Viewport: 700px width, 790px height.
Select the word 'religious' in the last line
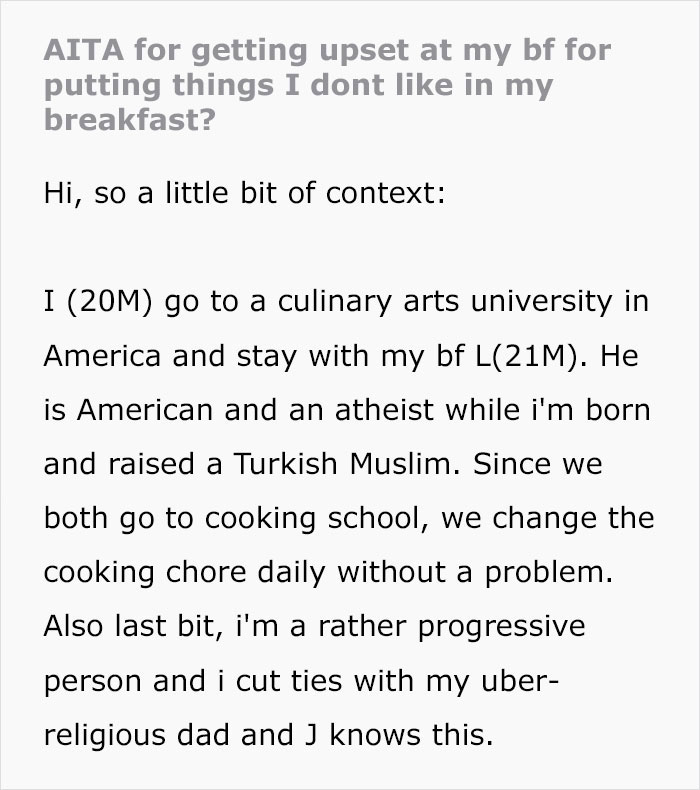(104, 736)
